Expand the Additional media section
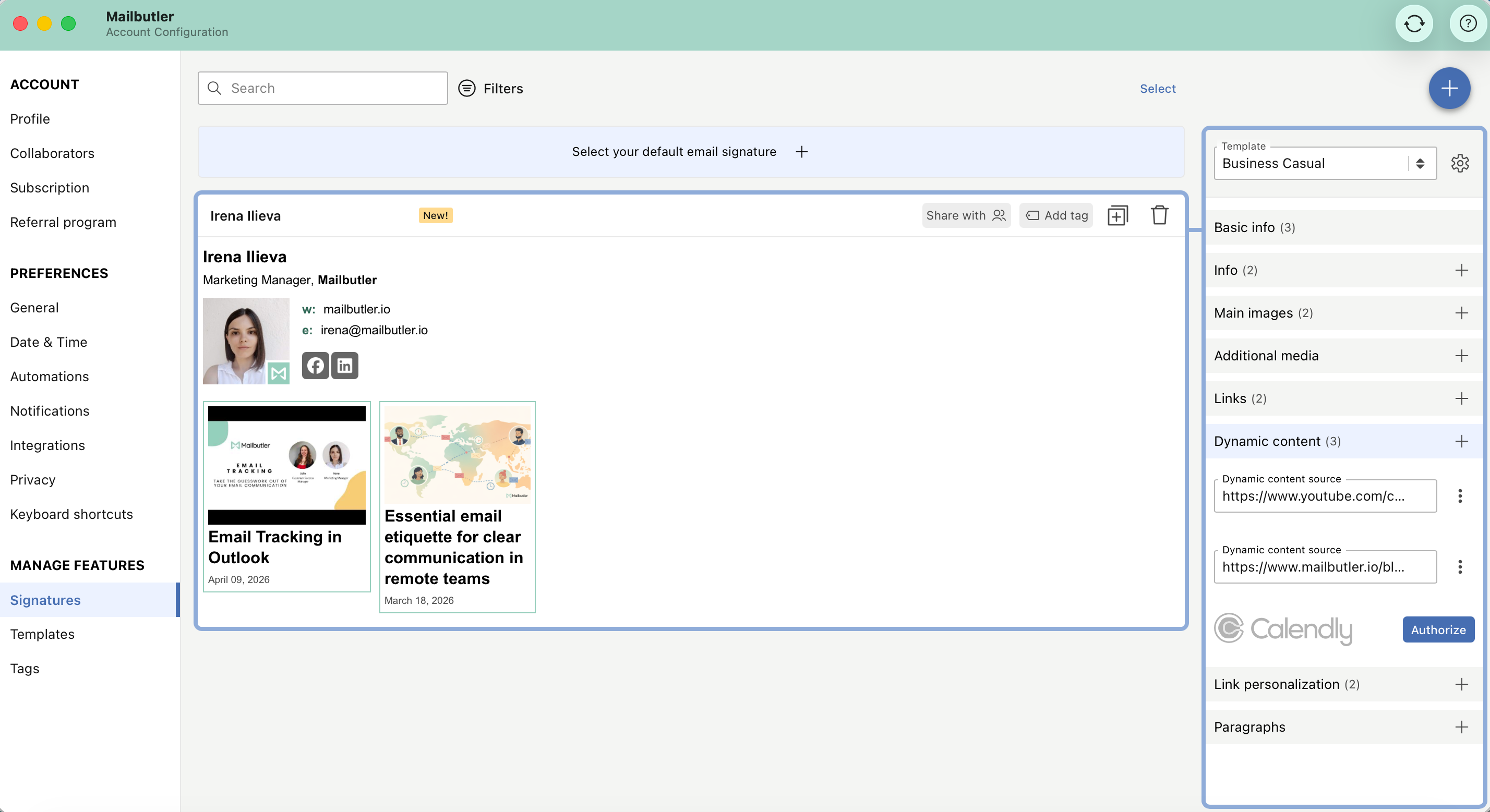The width and height of the screenshot is (1490, 812). [x=1344, y=356]
